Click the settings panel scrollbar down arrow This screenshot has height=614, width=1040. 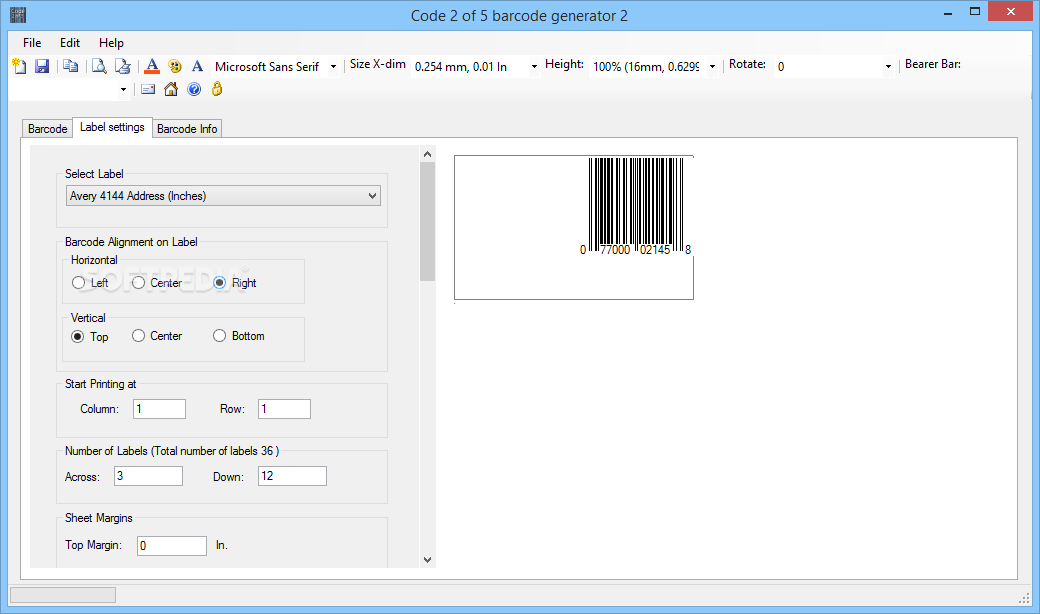(427, 560)
